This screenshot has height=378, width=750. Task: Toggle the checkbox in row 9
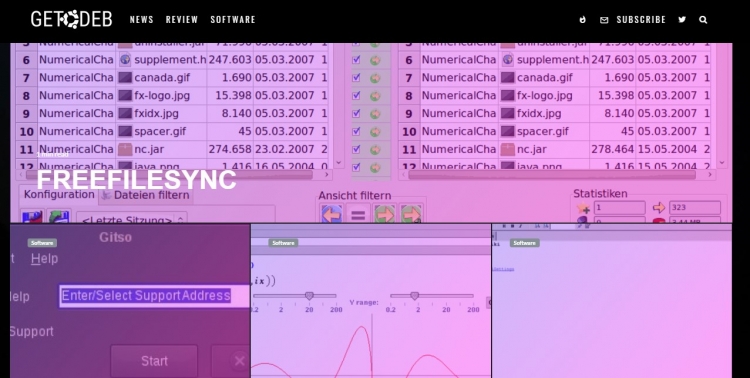click(x=356, y=113)
